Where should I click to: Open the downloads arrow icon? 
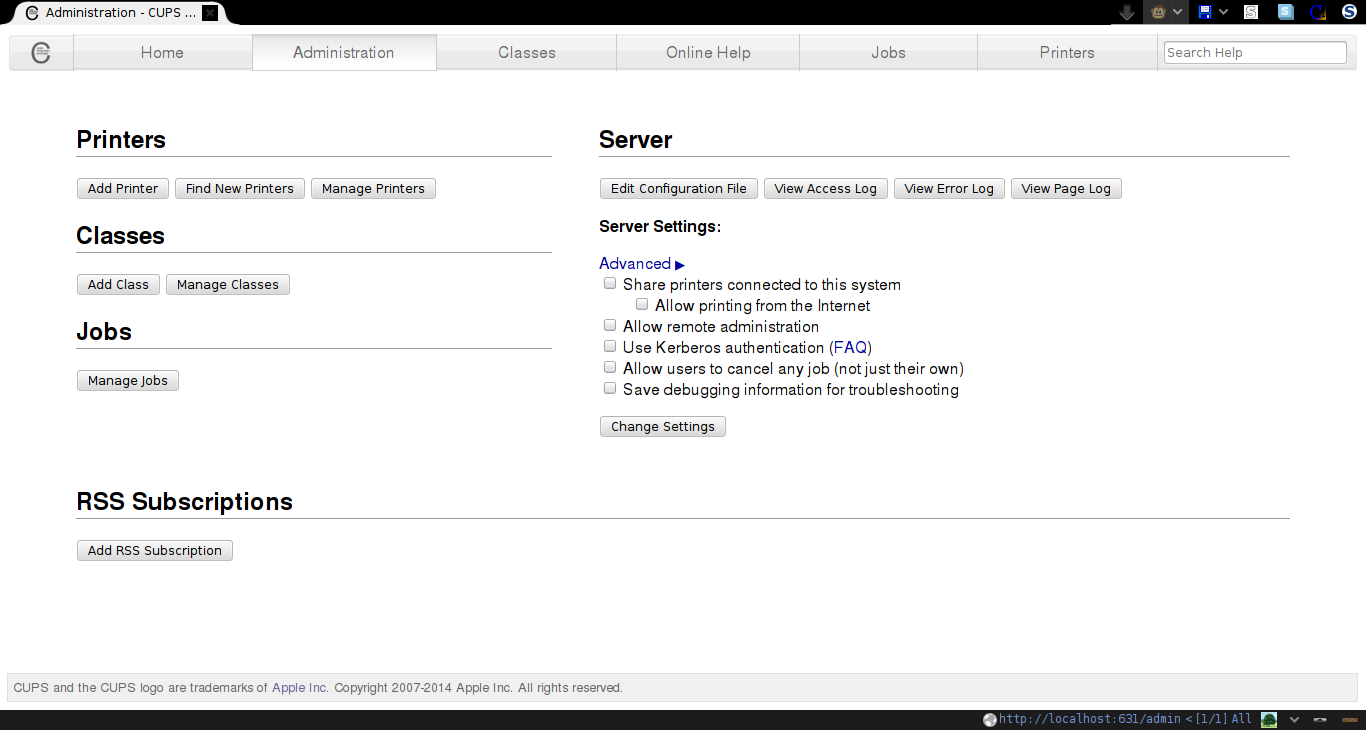(1127, 12)
